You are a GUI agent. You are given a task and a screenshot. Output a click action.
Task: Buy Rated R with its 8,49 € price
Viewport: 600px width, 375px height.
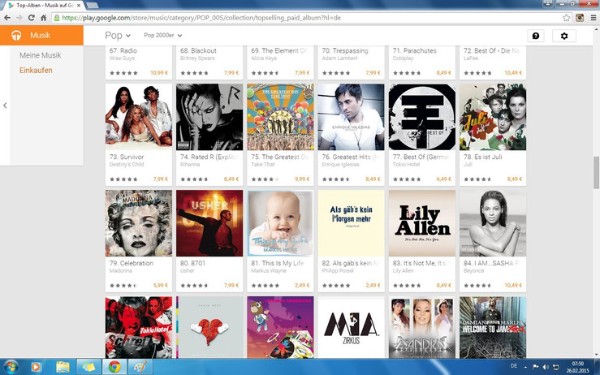pyautogui.click(x=231, y=179)
